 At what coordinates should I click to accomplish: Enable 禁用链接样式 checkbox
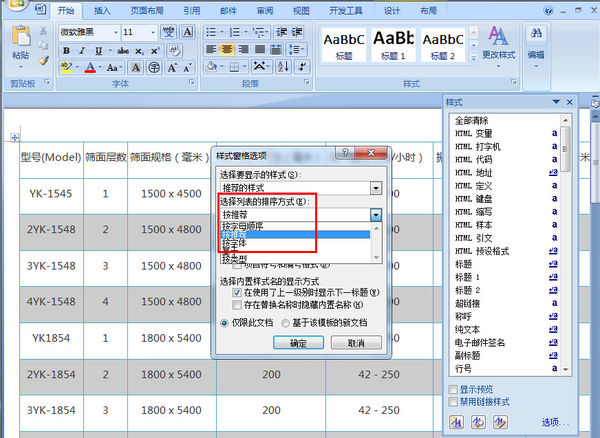[x=453, y=402]
